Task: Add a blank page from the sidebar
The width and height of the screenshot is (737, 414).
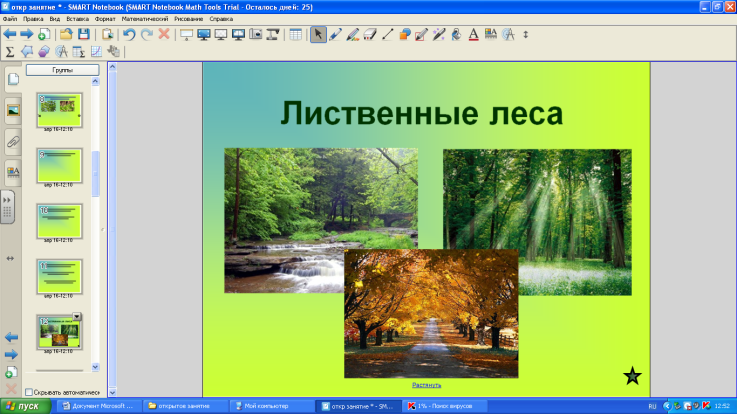Action: coord(11,372)
